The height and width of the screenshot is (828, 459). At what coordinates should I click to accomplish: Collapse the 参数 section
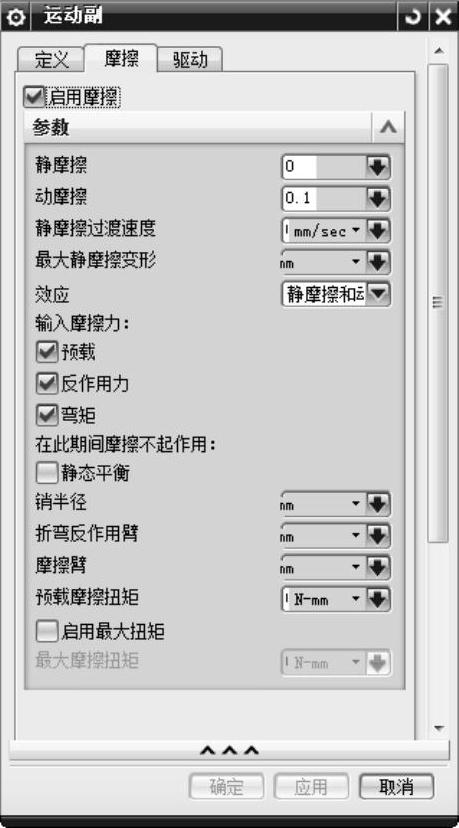pos(388,128)
